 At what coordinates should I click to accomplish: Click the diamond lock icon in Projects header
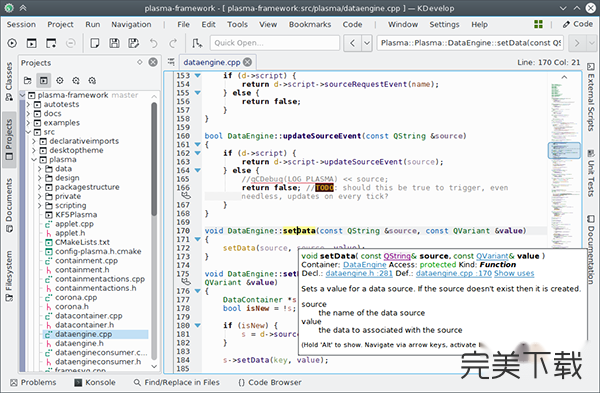coord(140,62)
